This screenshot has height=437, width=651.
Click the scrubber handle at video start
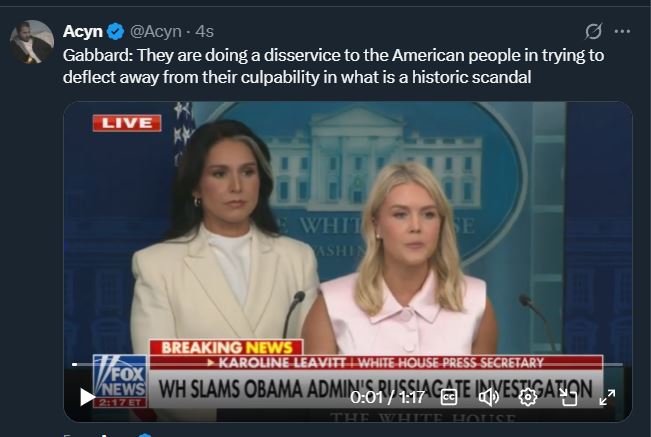tap(75, 364)
